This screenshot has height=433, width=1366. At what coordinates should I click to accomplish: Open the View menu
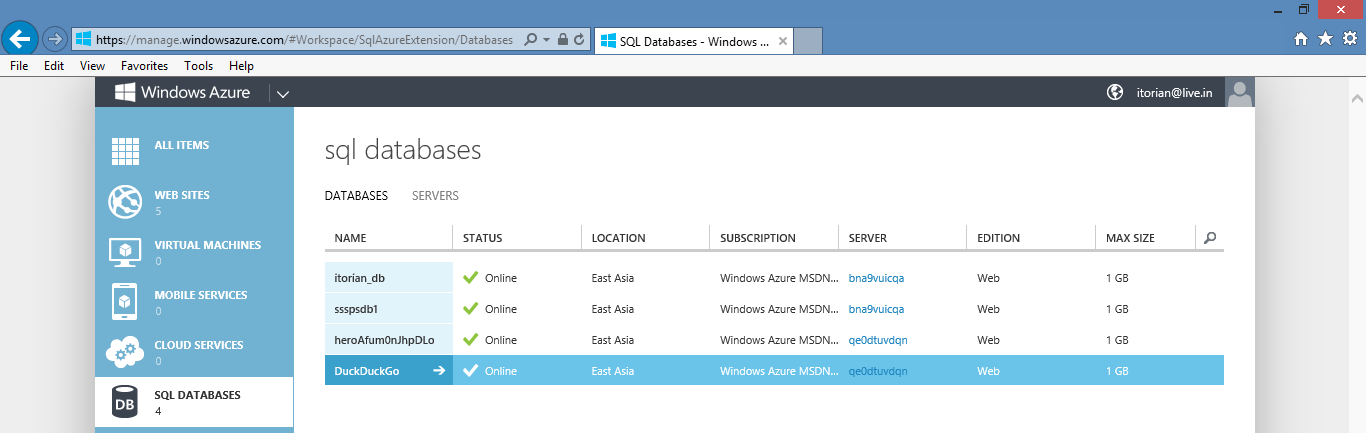92,66
